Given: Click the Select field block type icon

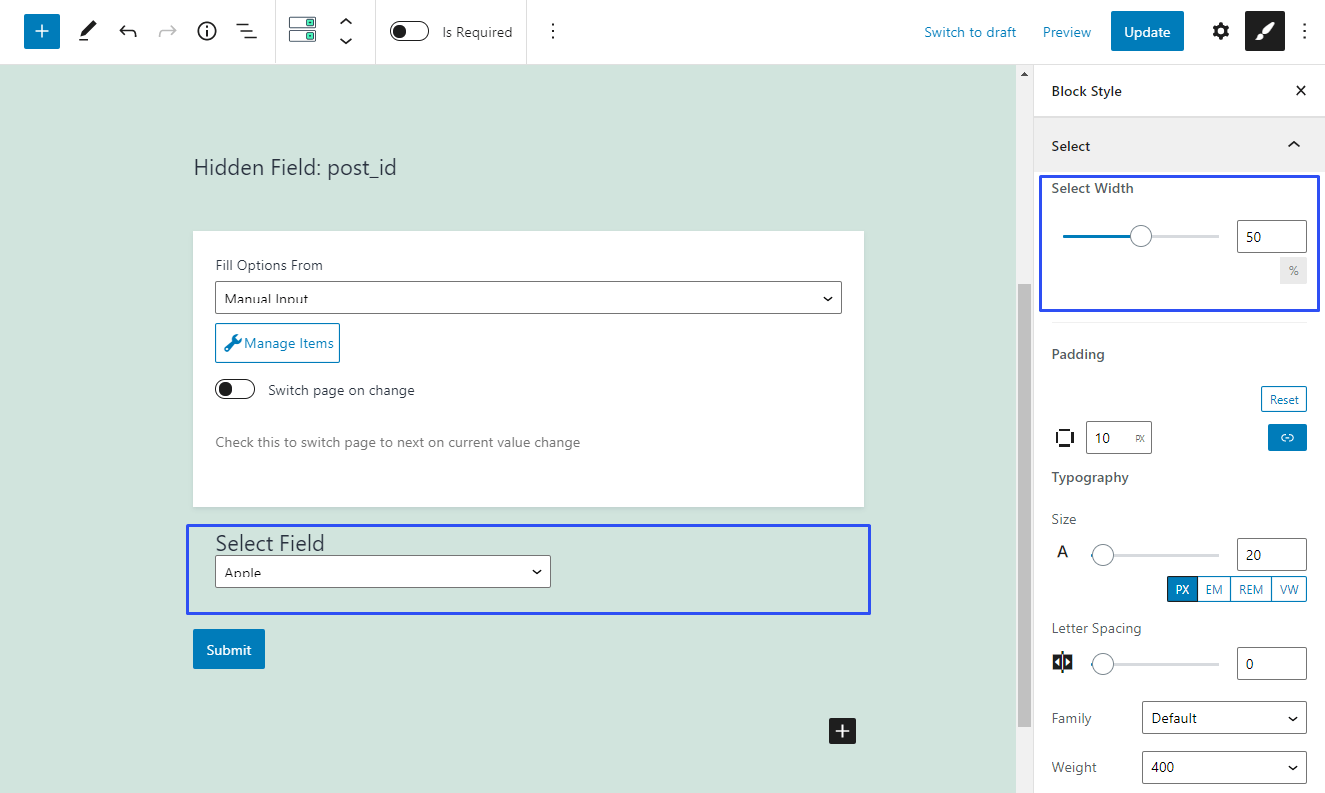Looking at the screenshot, I should [x=302, y=30].
